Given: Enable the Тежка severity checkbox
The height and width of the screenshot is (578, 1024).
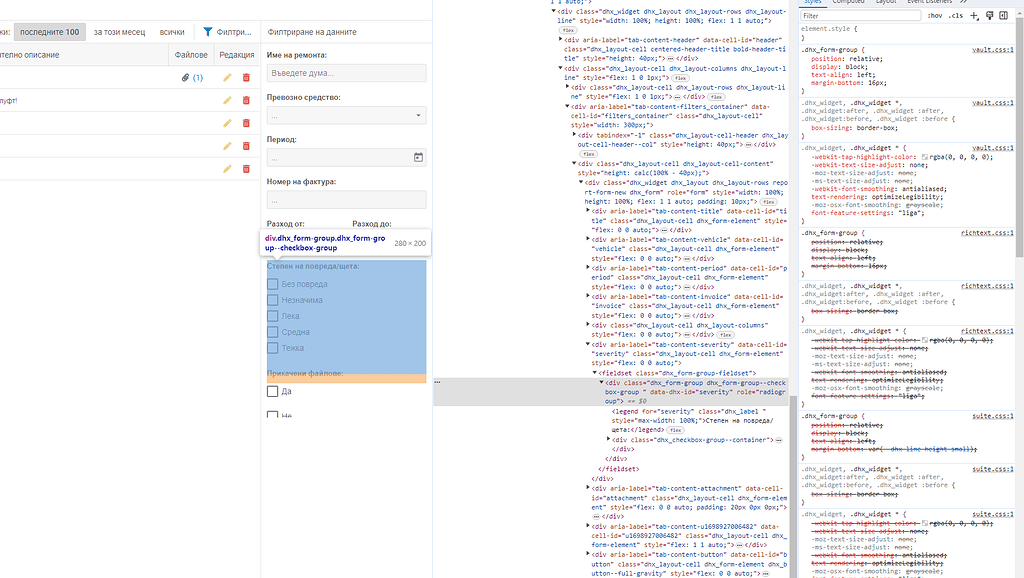Looking at the screenshot, I should (x=272, y=347).
